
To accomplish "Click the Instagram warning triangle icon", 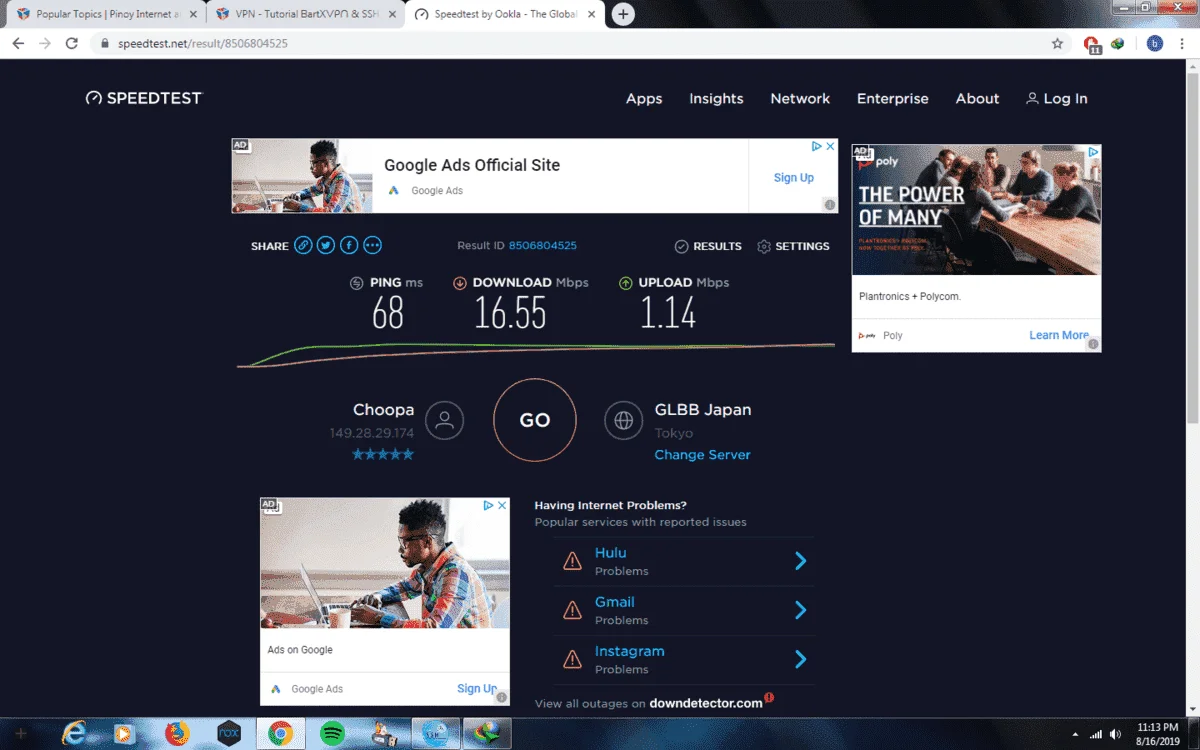I will [x=572, y=659].
